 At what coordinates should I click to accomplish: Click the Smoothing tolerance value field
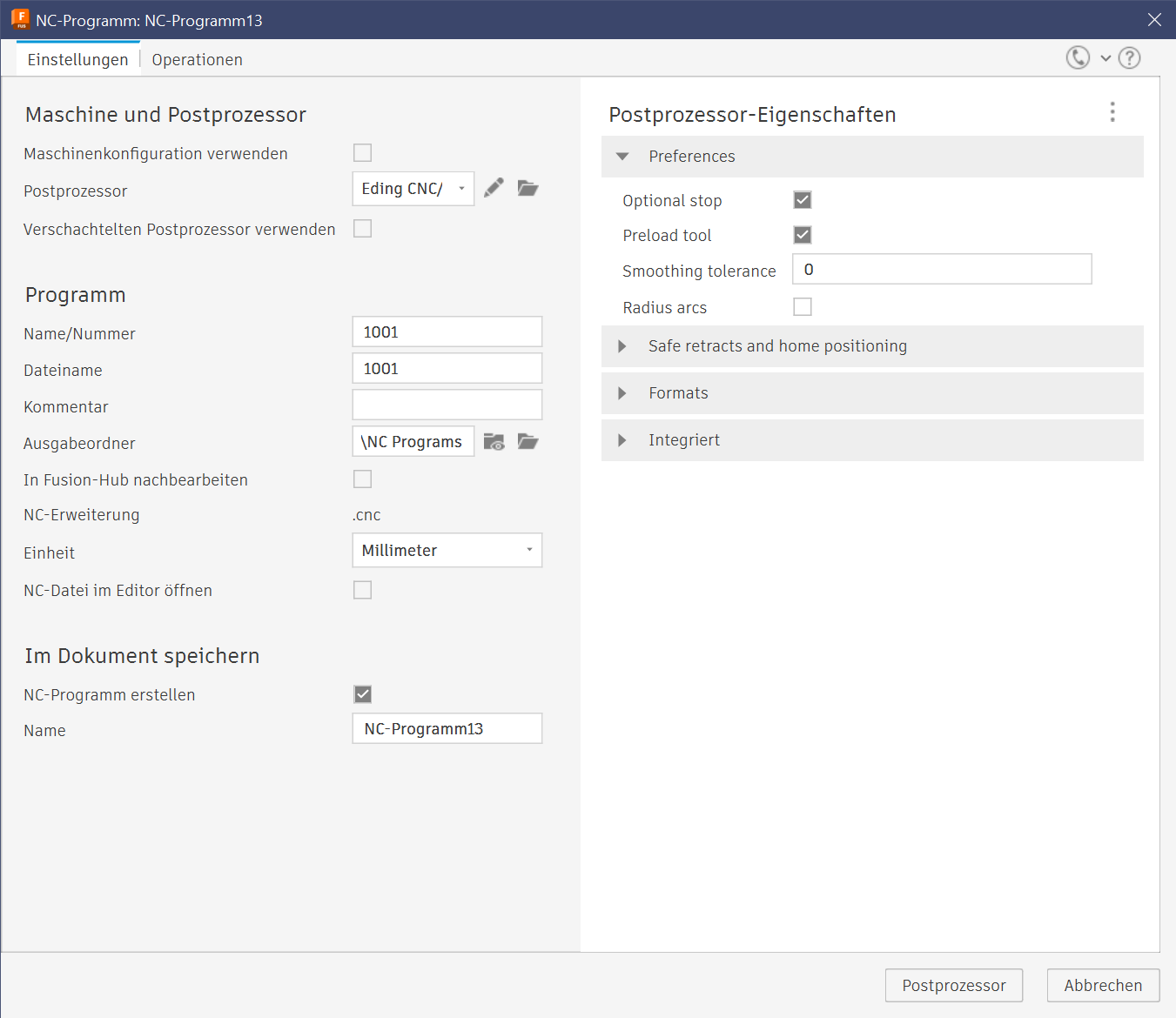click(942, 269)
